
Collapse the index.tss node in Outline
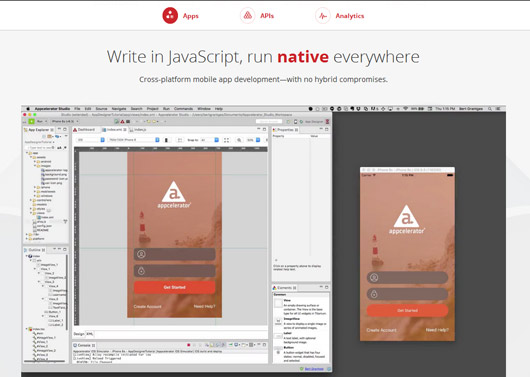(x=27, y=329)
